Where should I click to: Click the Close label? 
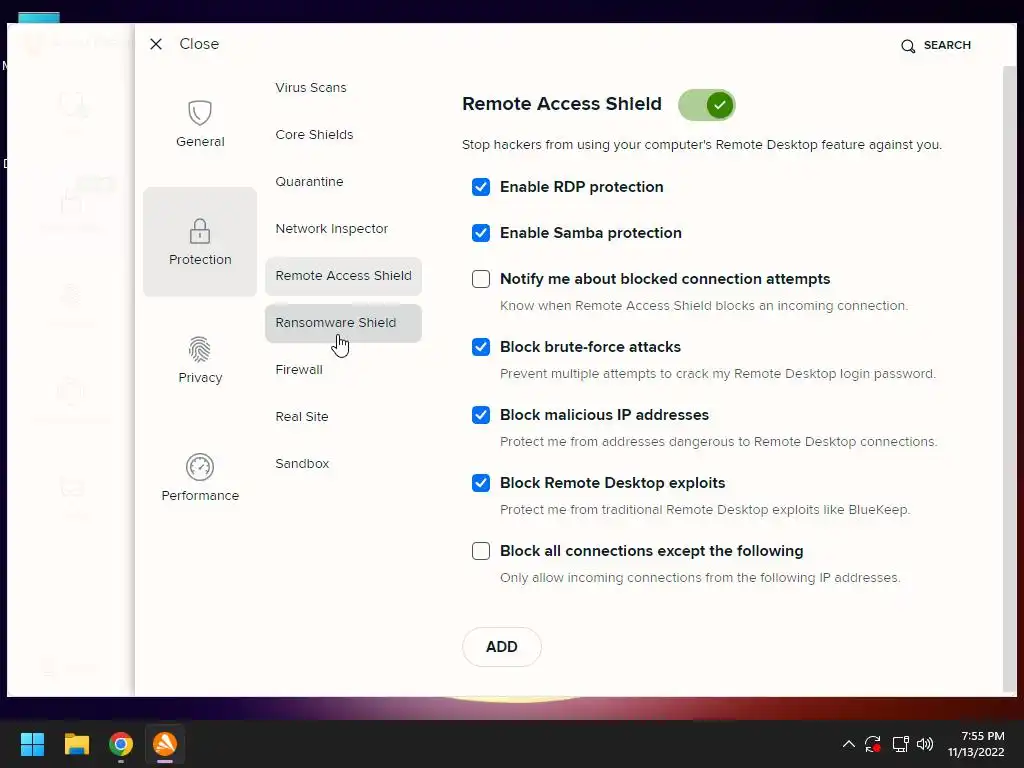[x=199, y=44]
